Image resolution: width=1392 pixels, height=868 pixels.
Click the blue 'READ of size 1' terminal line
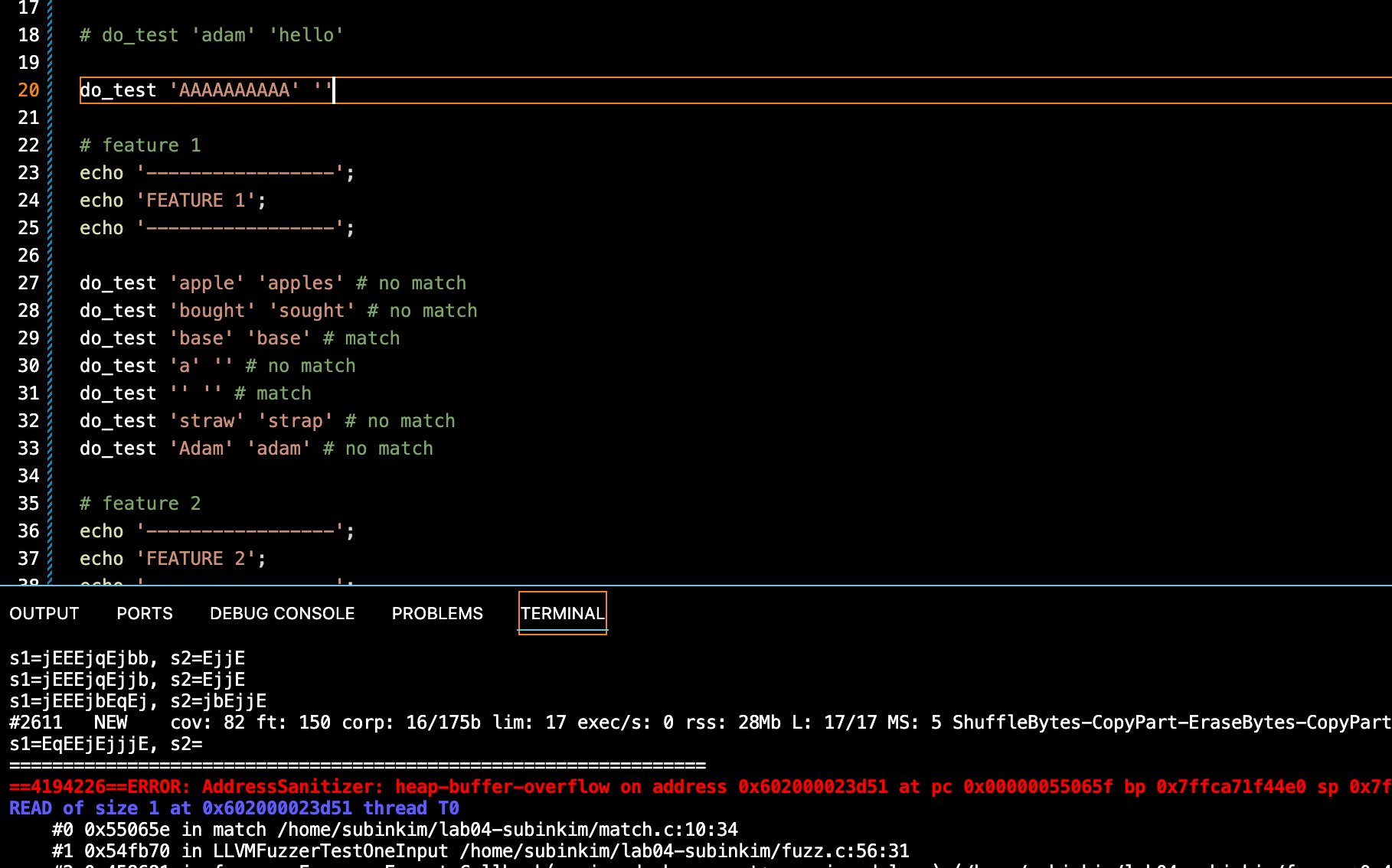pyautogui.click(x=234, y=808)
